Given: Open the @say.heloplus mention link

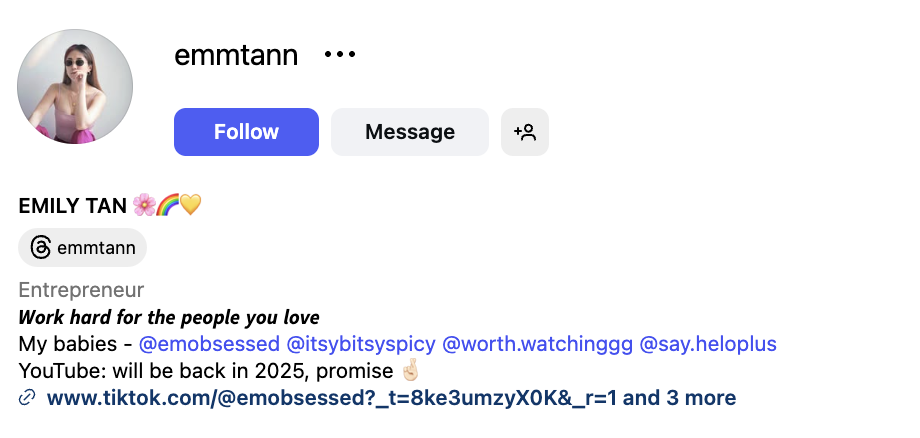Looking at the screenshot, I should tap(708, 344).
